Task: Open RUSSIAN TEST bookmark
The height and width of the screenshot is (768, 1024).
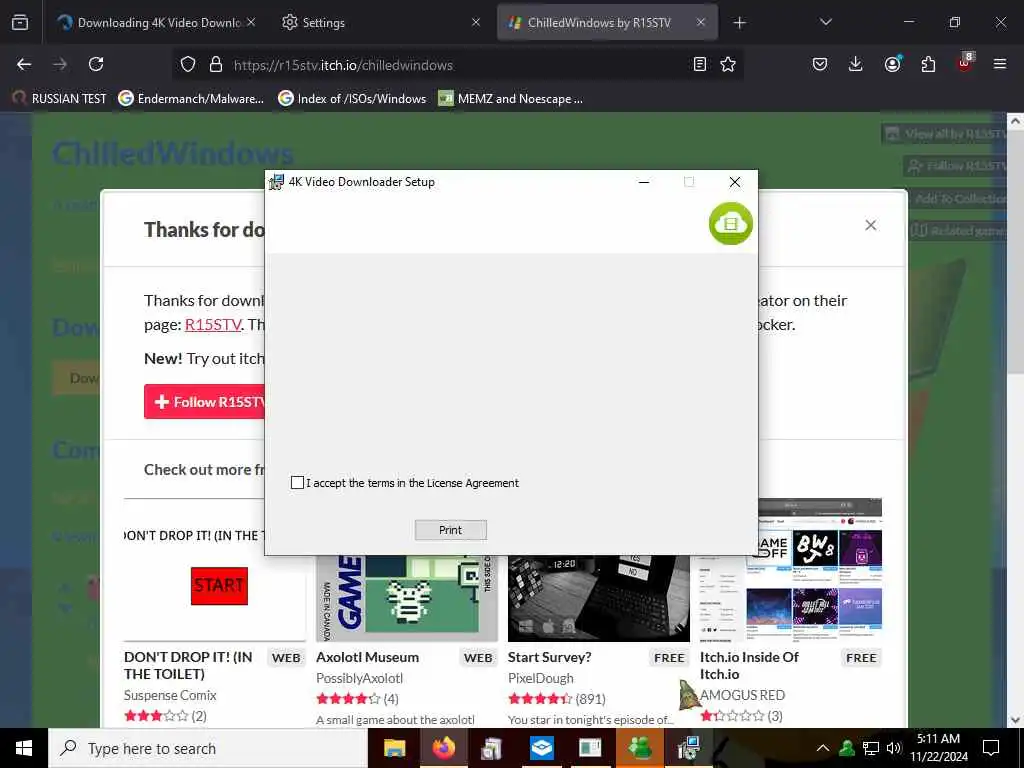Action: tap(59, 99)
